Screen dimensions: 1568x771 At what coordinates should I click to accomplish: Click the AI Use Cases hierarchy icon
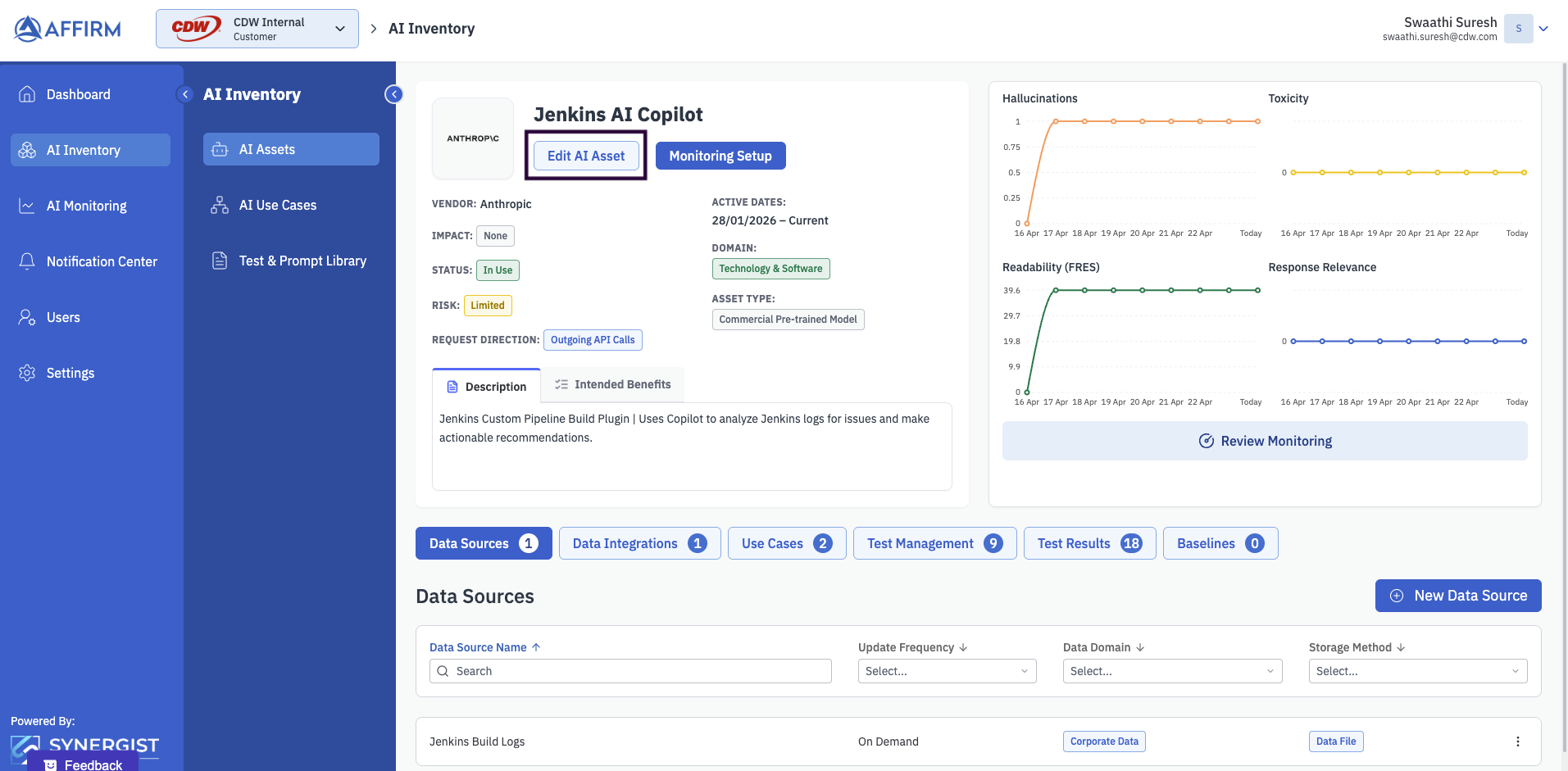220,205
